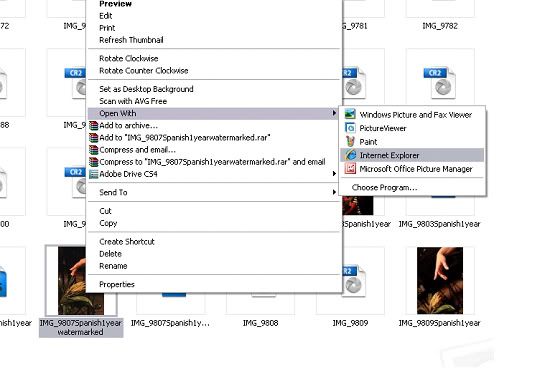
Task: Click WinRAR icon beside Compress and email
Action: click(93, 150)
